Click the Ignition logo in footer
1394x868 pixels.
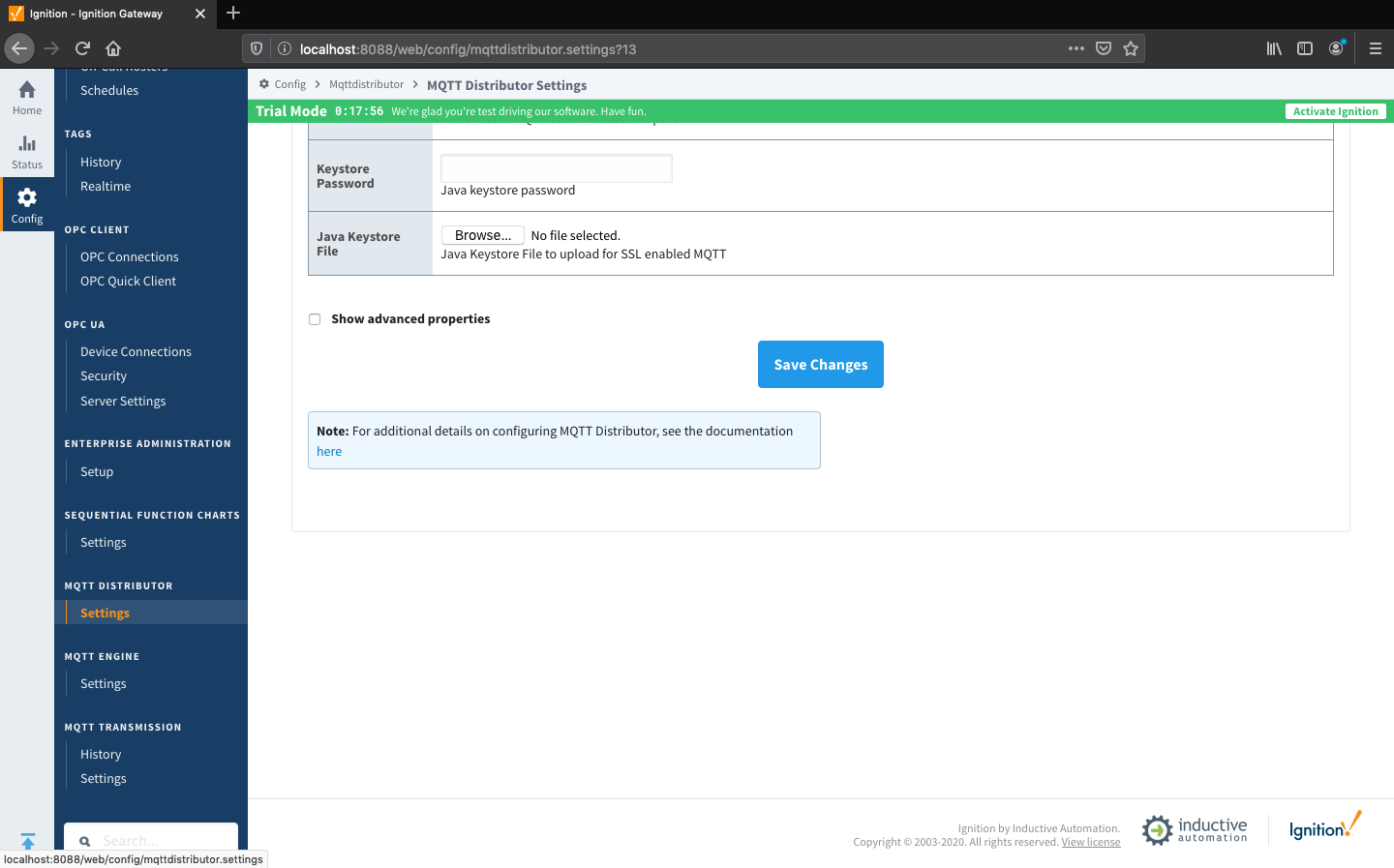[x=1325, y=827]
